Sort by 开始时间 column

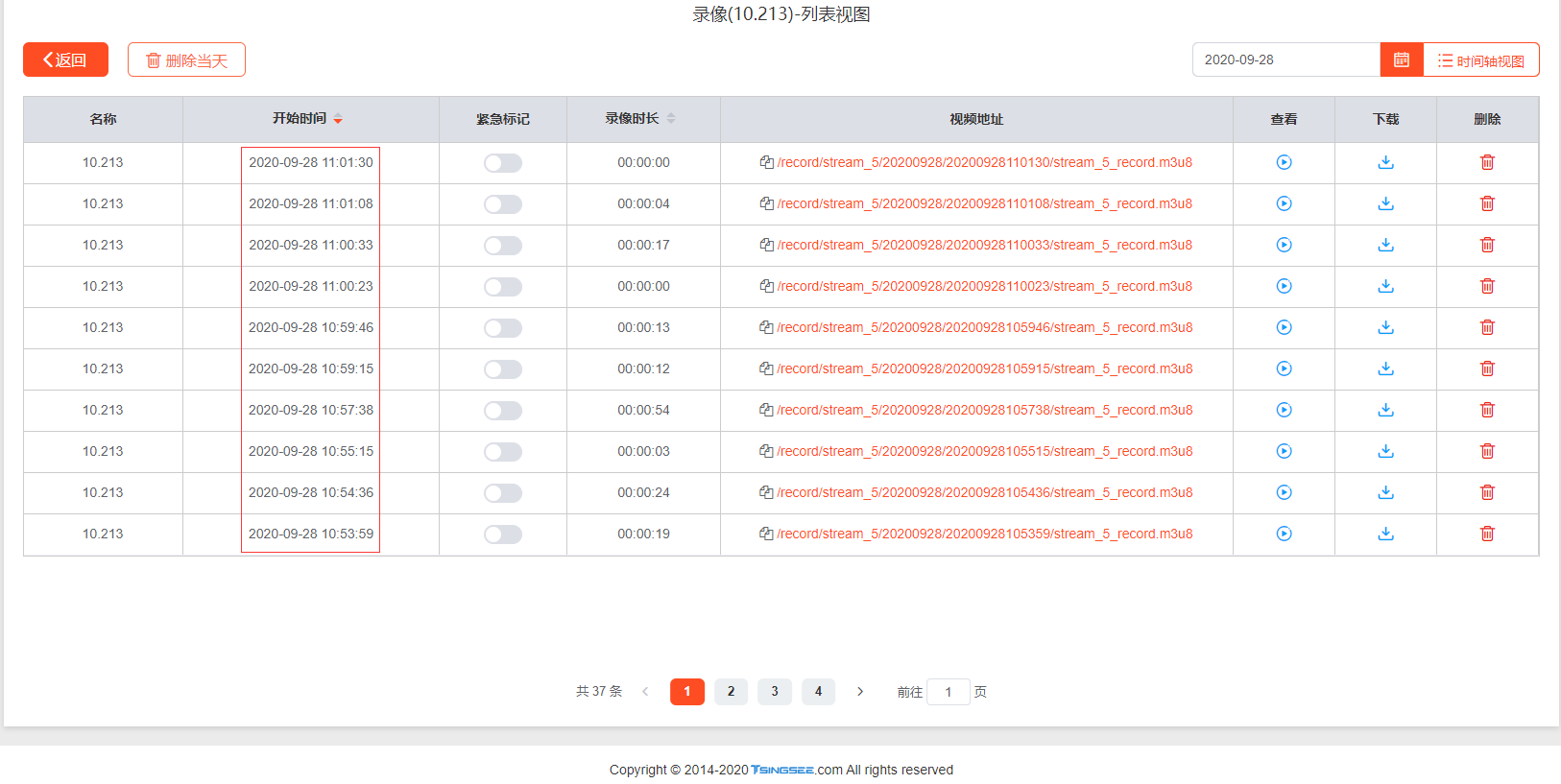[338, 119]
